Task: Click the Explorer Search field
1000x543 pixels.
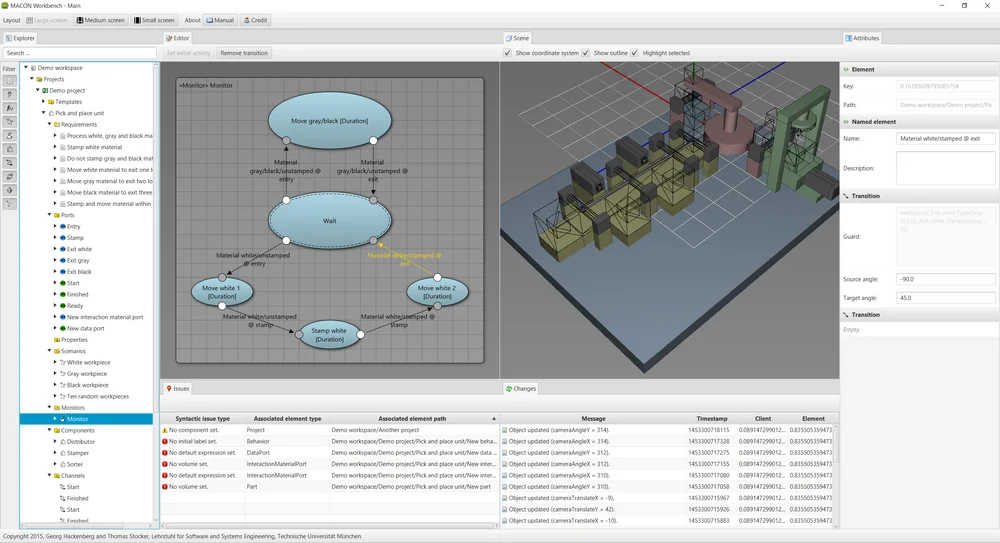Action: coord(80,53)
